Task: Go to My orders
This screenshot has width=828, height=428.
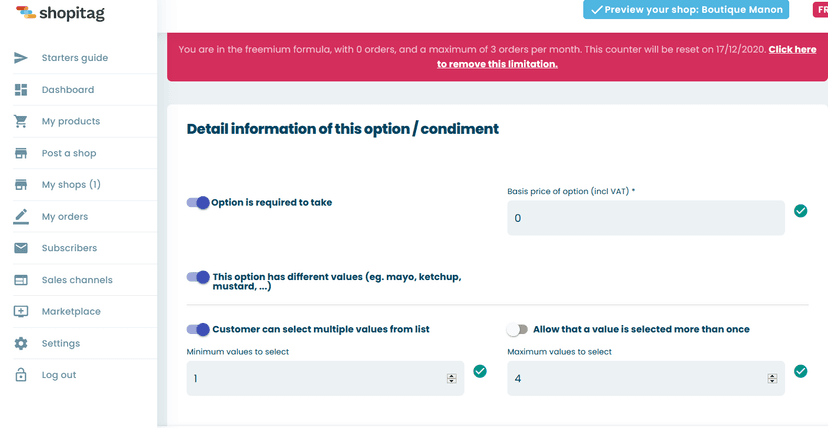Action: [x=65, y=217]
